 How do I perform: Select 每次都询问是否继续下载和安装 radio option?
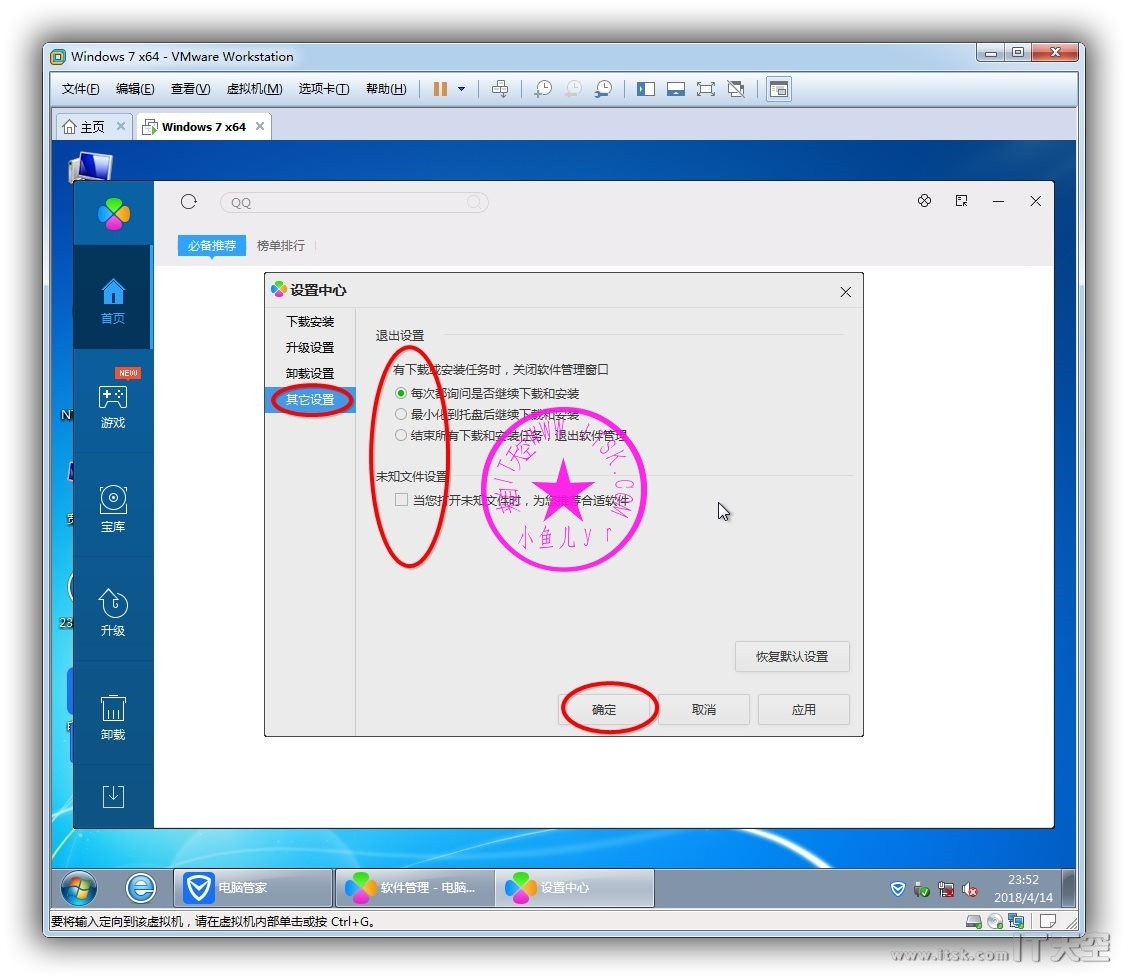(x=401, y=393)
